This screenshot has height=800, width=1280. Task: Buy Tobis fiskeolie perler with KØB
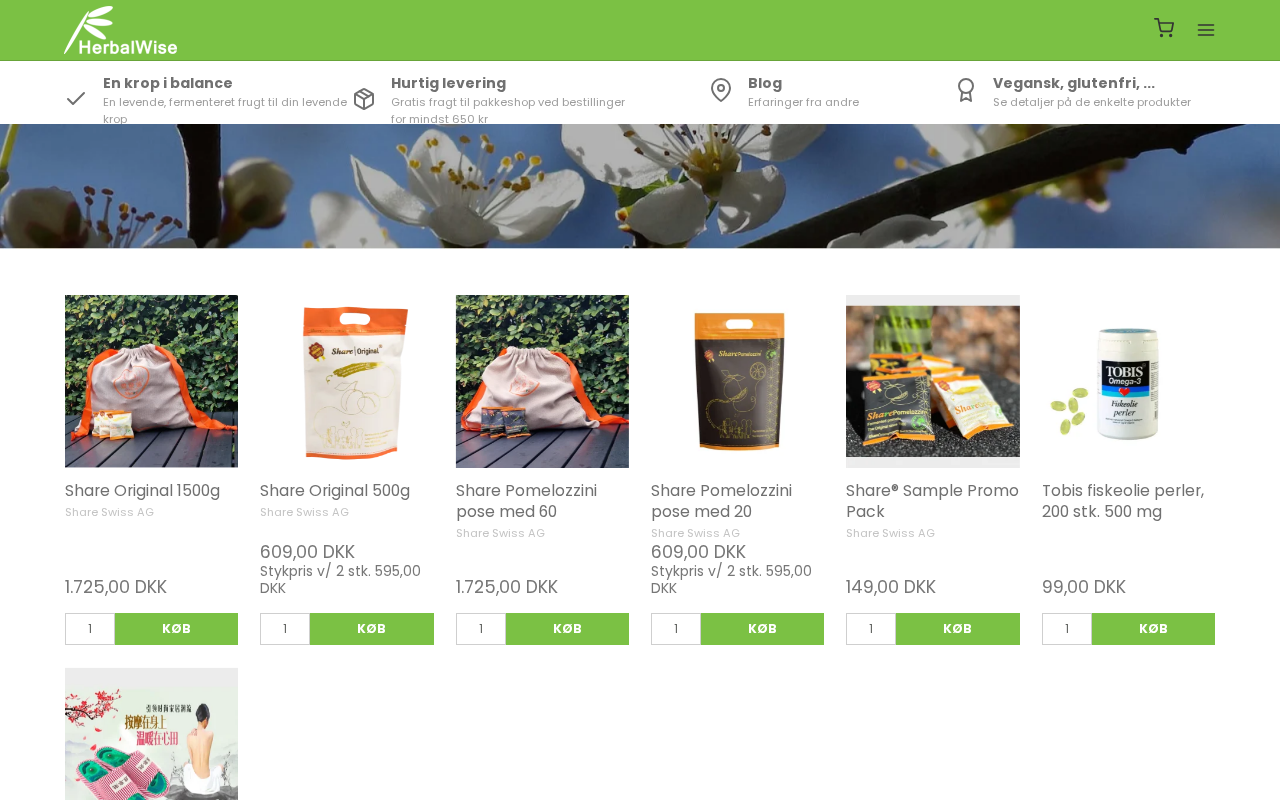[x=1153, y=629]
